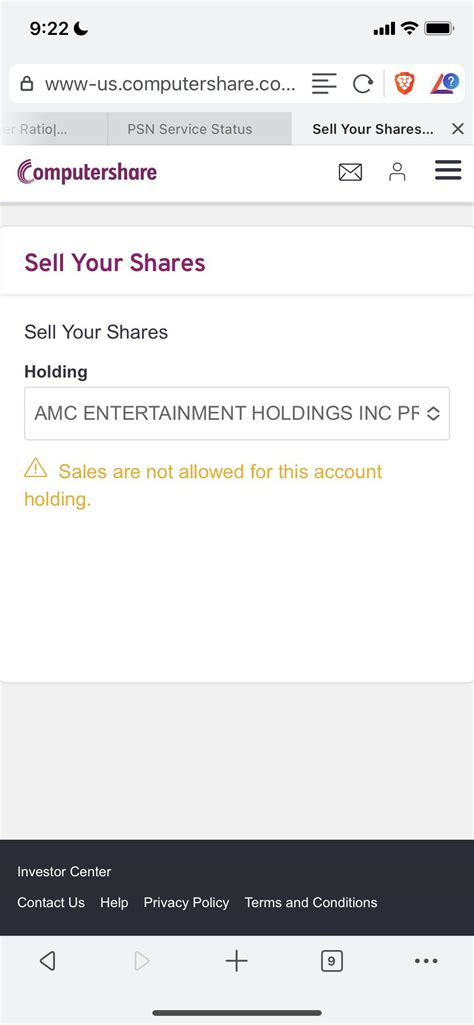Expand the hamburger navigation menu
The image size is (474, 1025).
tap(448, 171)
